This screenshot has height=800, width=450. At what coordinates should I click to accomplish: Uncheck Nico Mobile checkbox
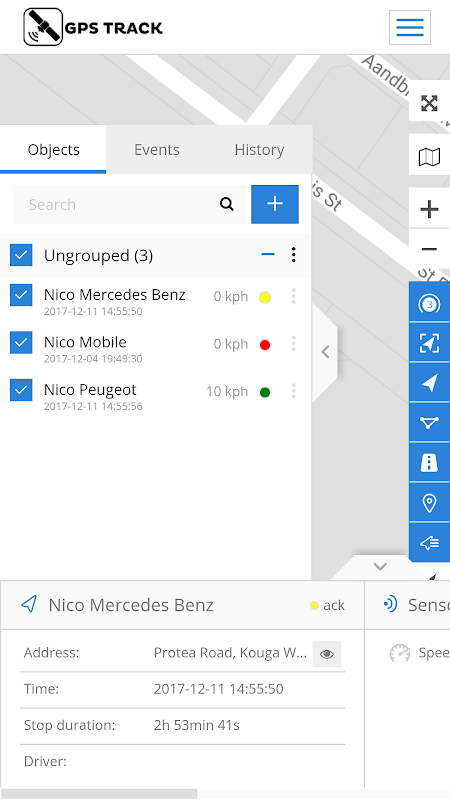coord(21,343)
